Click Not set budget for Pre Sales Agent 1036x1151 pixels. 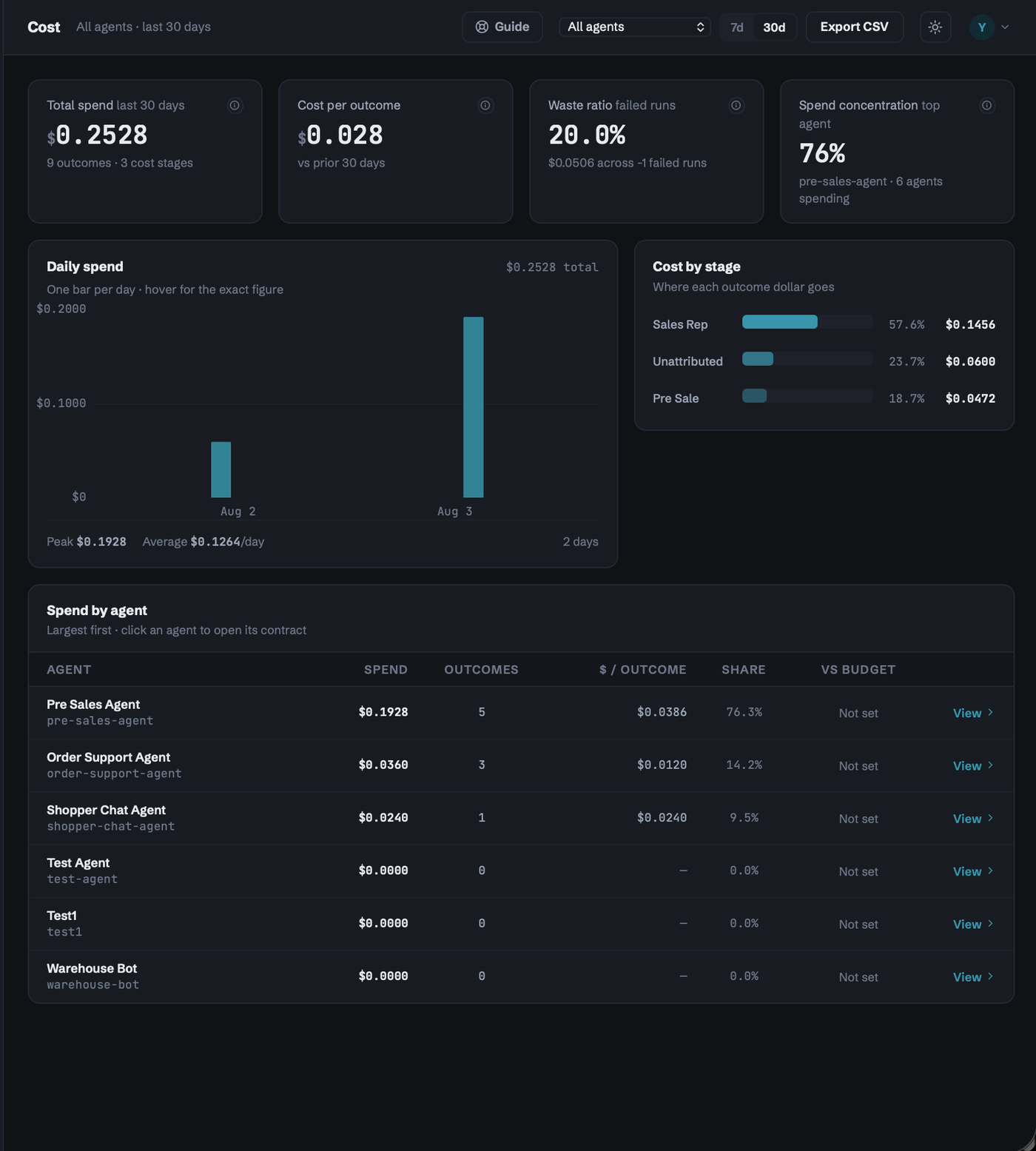(858, 714)
